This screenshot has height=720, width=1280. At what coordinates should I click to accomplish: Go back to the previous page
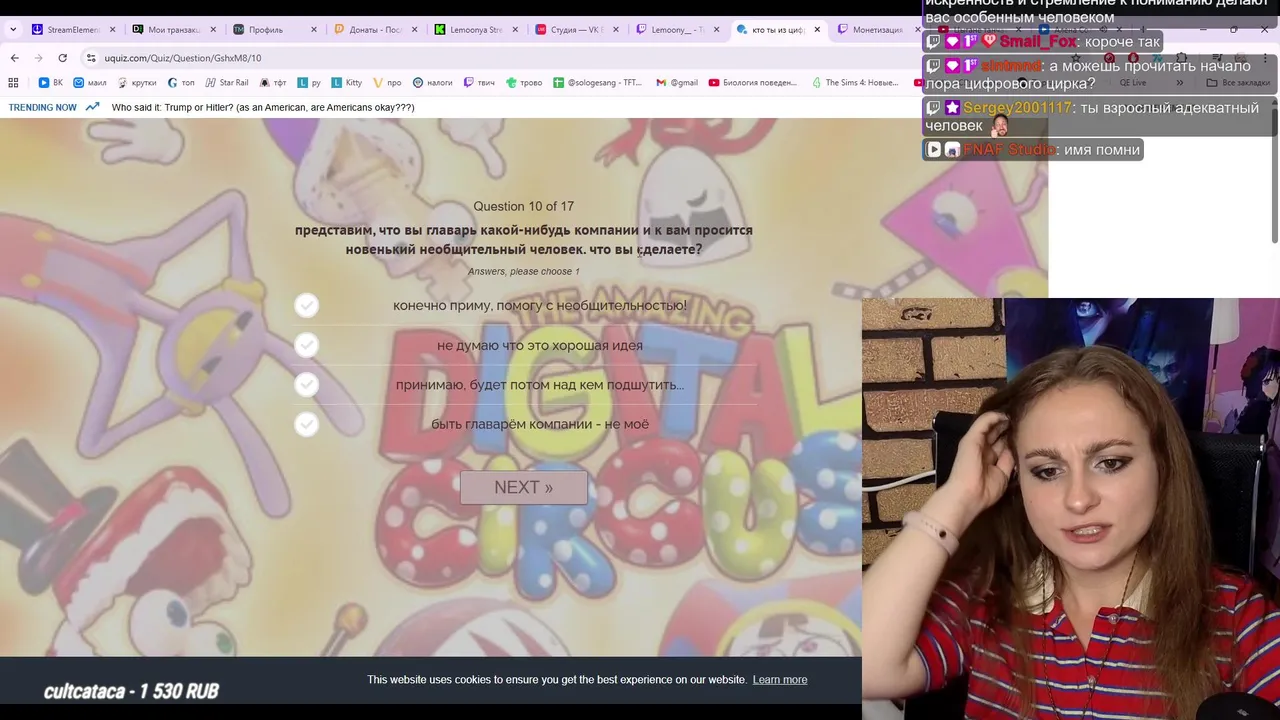coord(14,58)
